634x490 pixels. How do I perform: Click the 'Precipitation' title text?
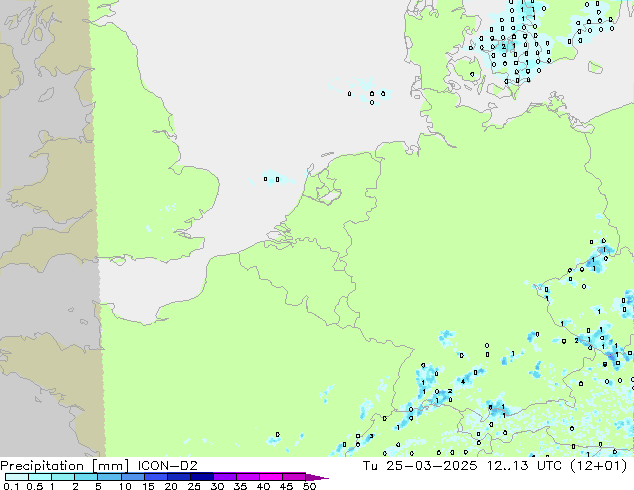tap(42, 466)
